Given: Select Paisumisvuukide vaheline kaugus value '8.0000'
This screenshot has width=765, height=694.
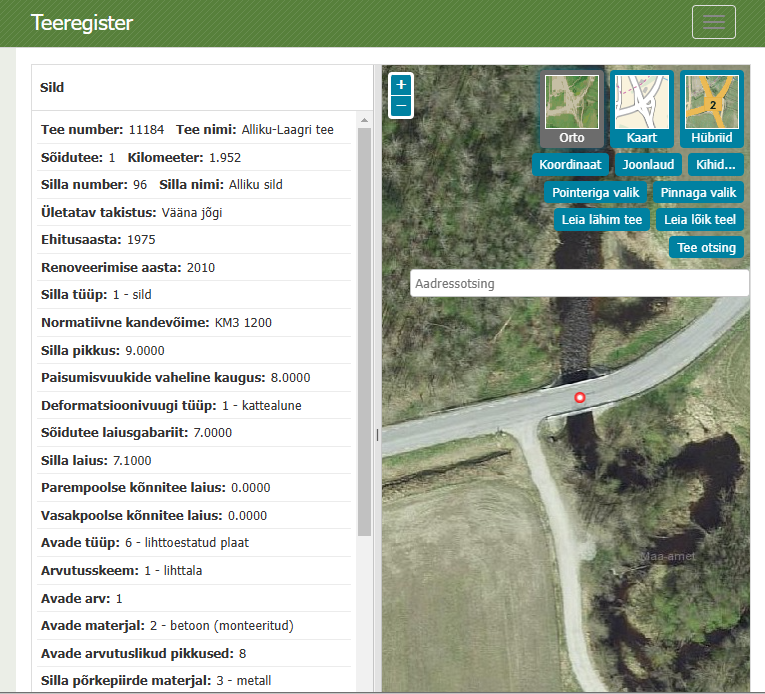Looking at the screenshot, I should tap(290, 378).
